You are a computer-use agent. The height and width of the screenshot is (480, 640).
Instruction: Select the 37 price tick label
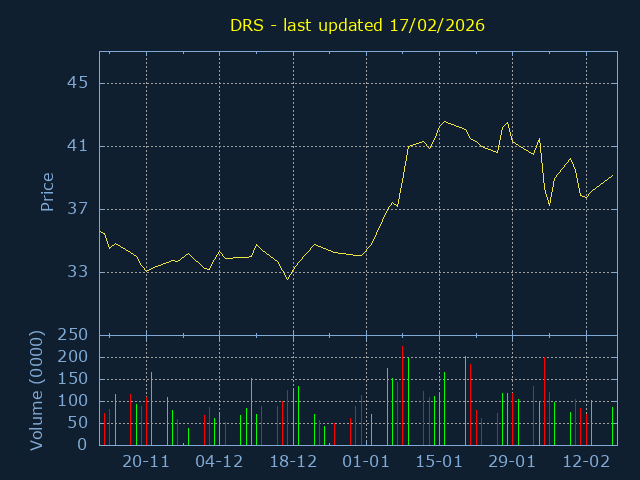coord(77,209)
